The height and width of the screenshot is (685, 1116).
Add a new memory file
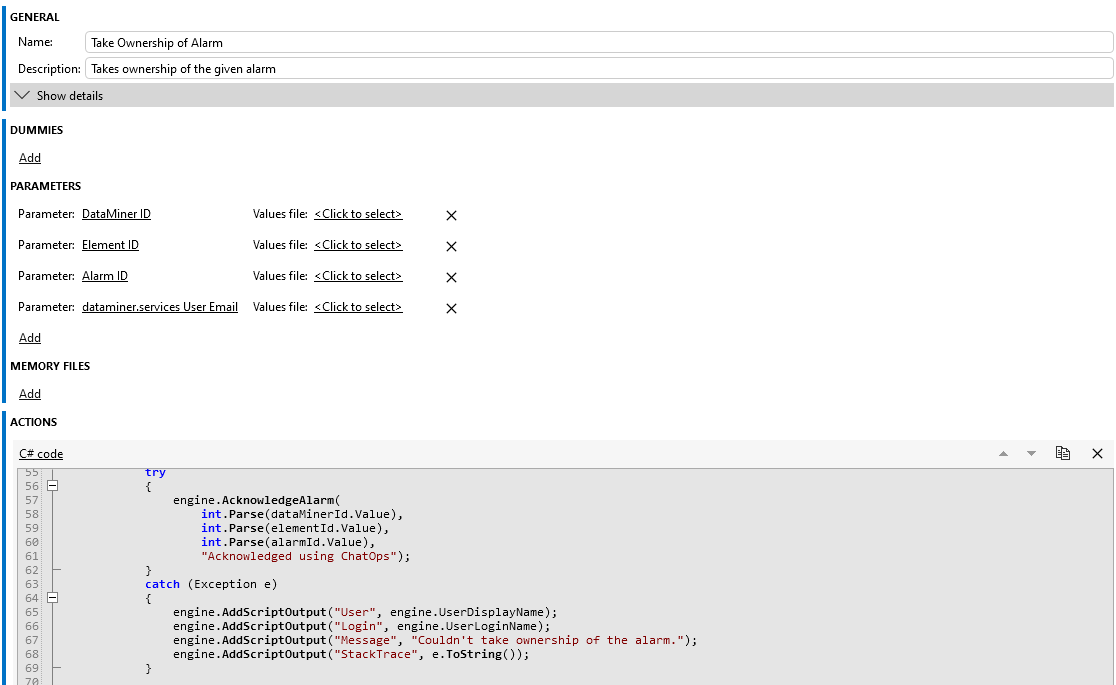30,394
